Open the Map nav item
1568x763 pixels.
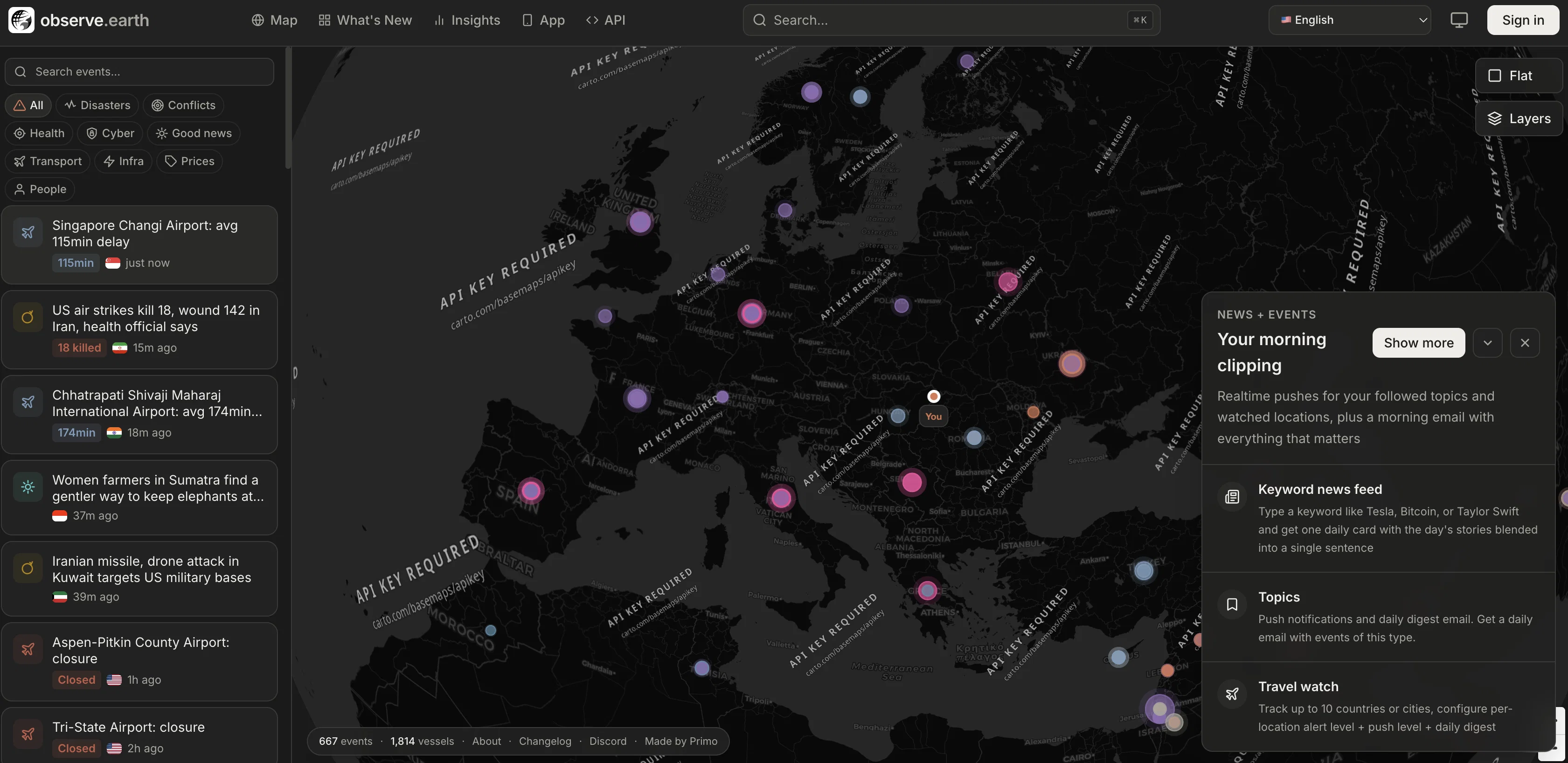tap(275, 20)
